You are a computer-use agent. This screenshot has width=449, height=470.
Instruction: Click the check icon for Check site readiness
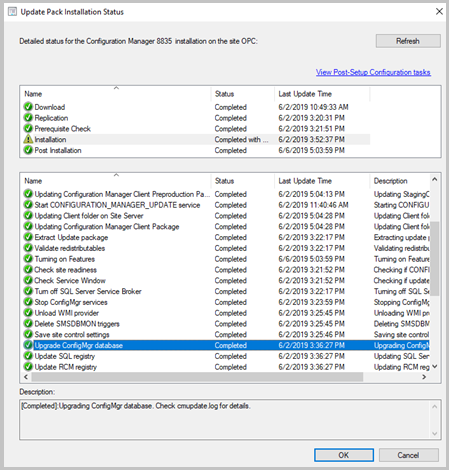pyautogui.click(x=28, y=270)
